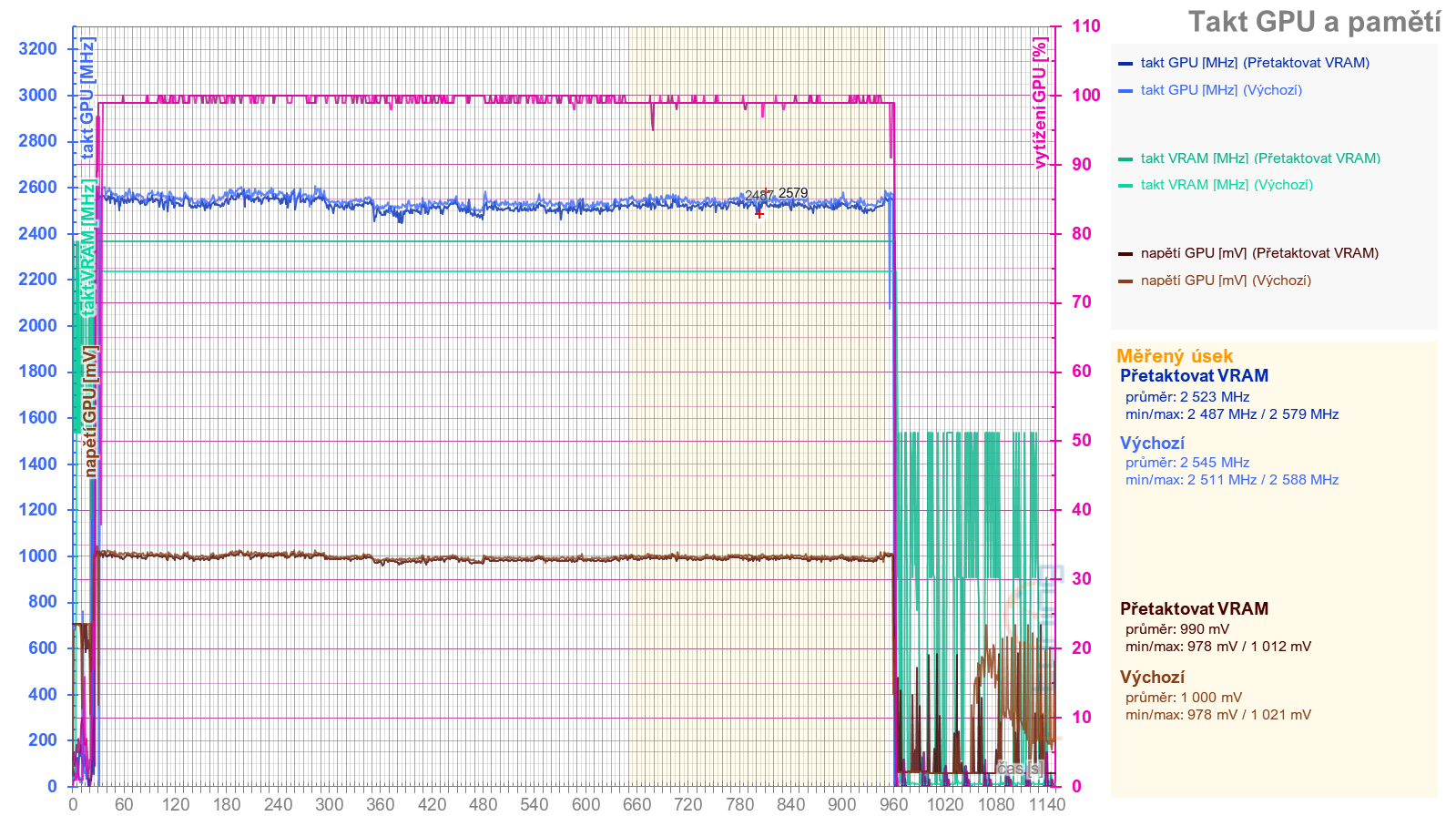Viewport: 1456px width, 816px height.
Task: Click light green swatch for VRAM clock default
Action: point(1125,186)
